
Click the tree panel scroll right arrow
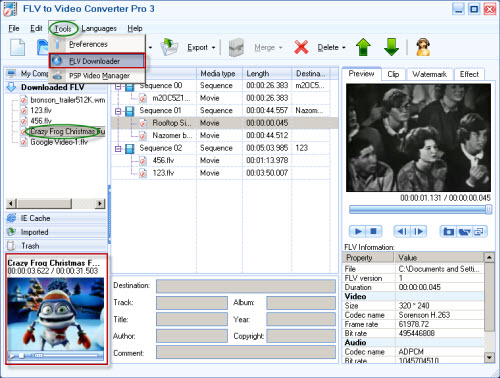click(100, 203)
